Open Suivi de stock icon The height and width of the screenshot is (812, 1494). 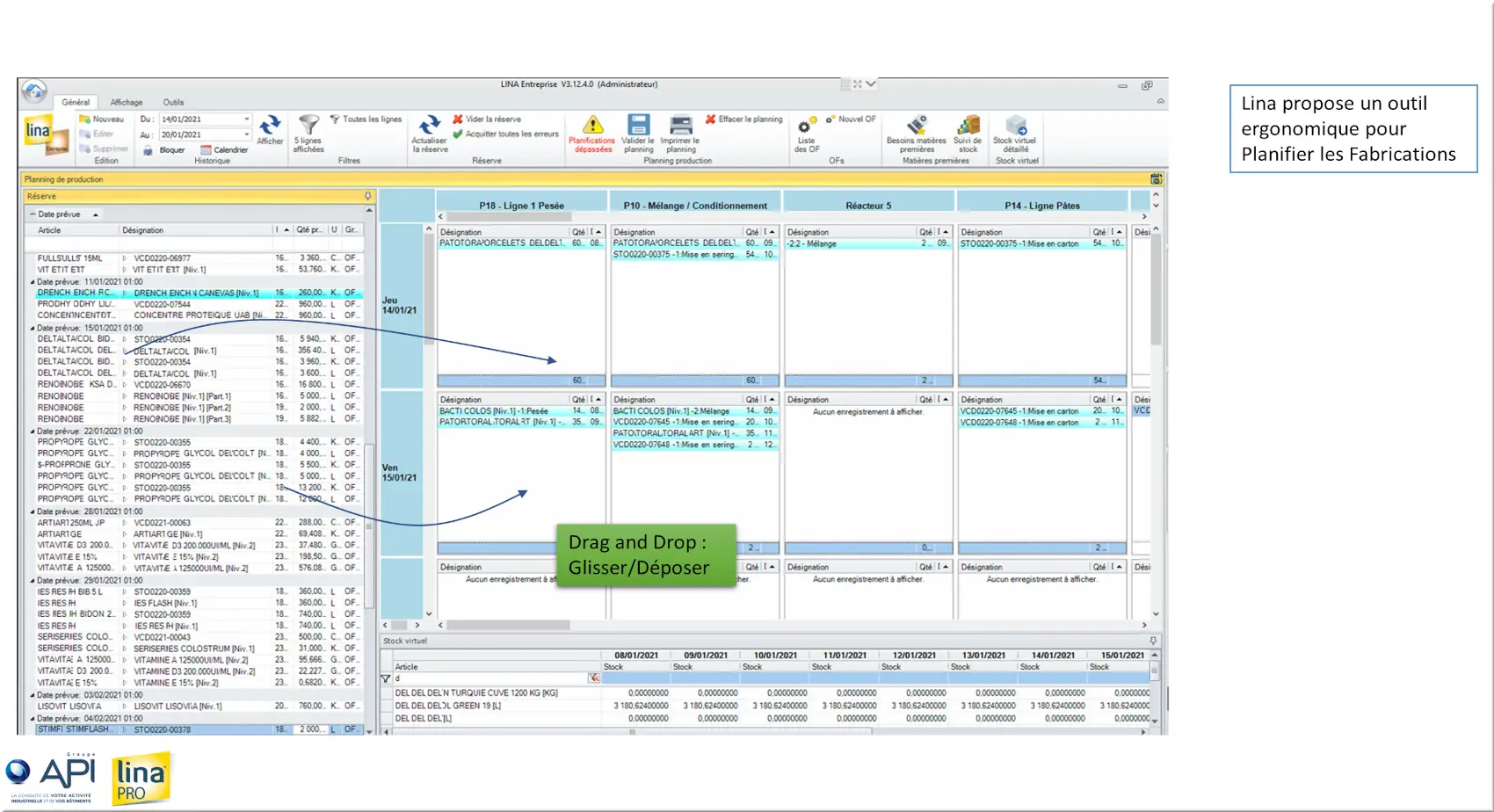pos(968,125)
